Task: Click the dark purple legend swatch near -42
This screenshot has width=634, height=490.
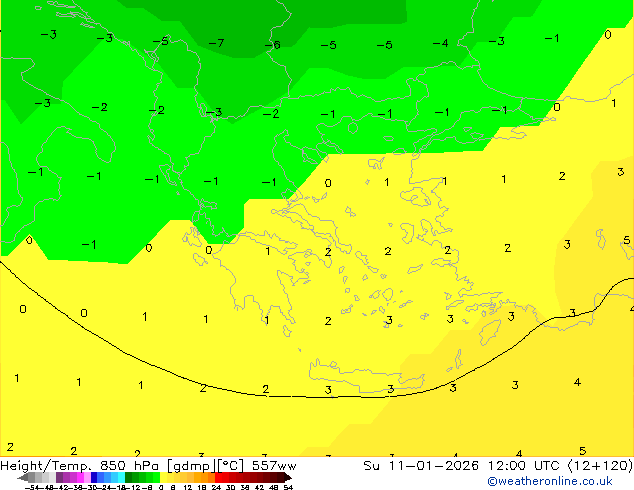Action: coord(59,477)
